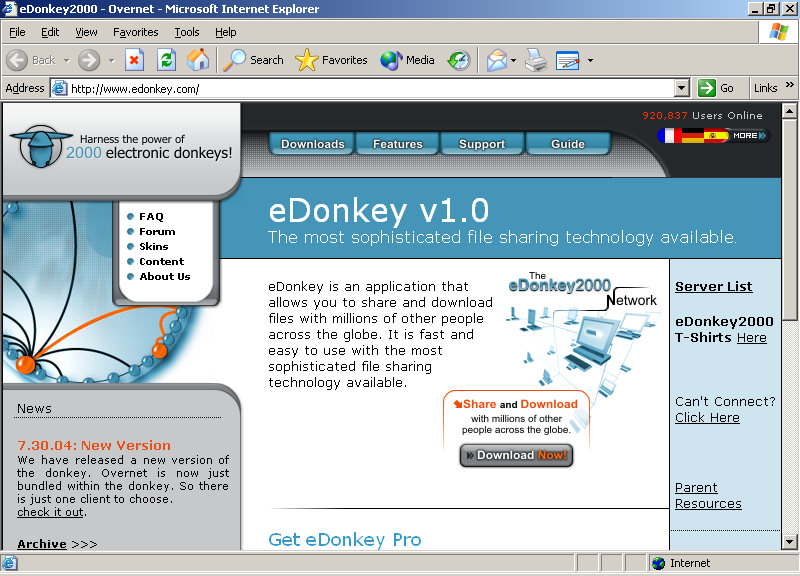This screenshot has width=800, height=576.
Task: Follow the Can't Connect Click Here link
Action: click(x=707, y=417)
